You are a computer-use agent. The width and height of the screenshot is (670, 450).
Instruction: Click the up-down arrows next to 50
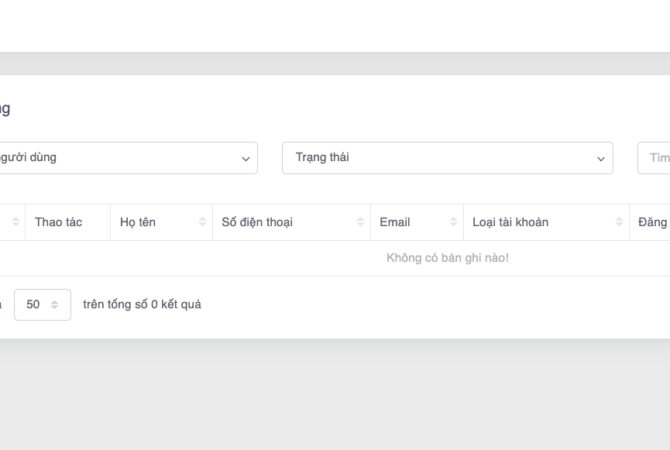(x=57, y=305)
